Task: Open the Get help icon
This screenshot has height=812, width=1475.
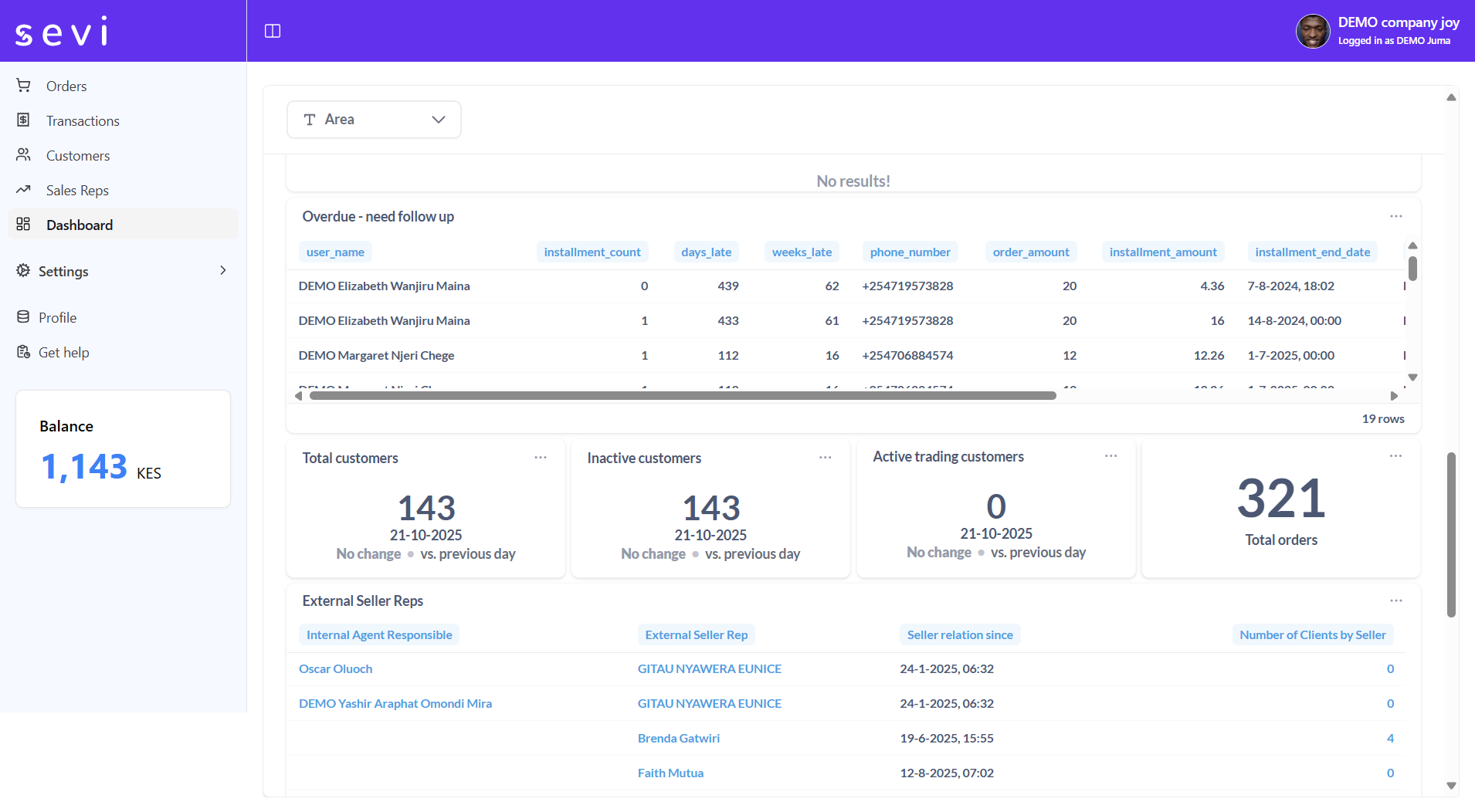Action: tap(24, 351)
